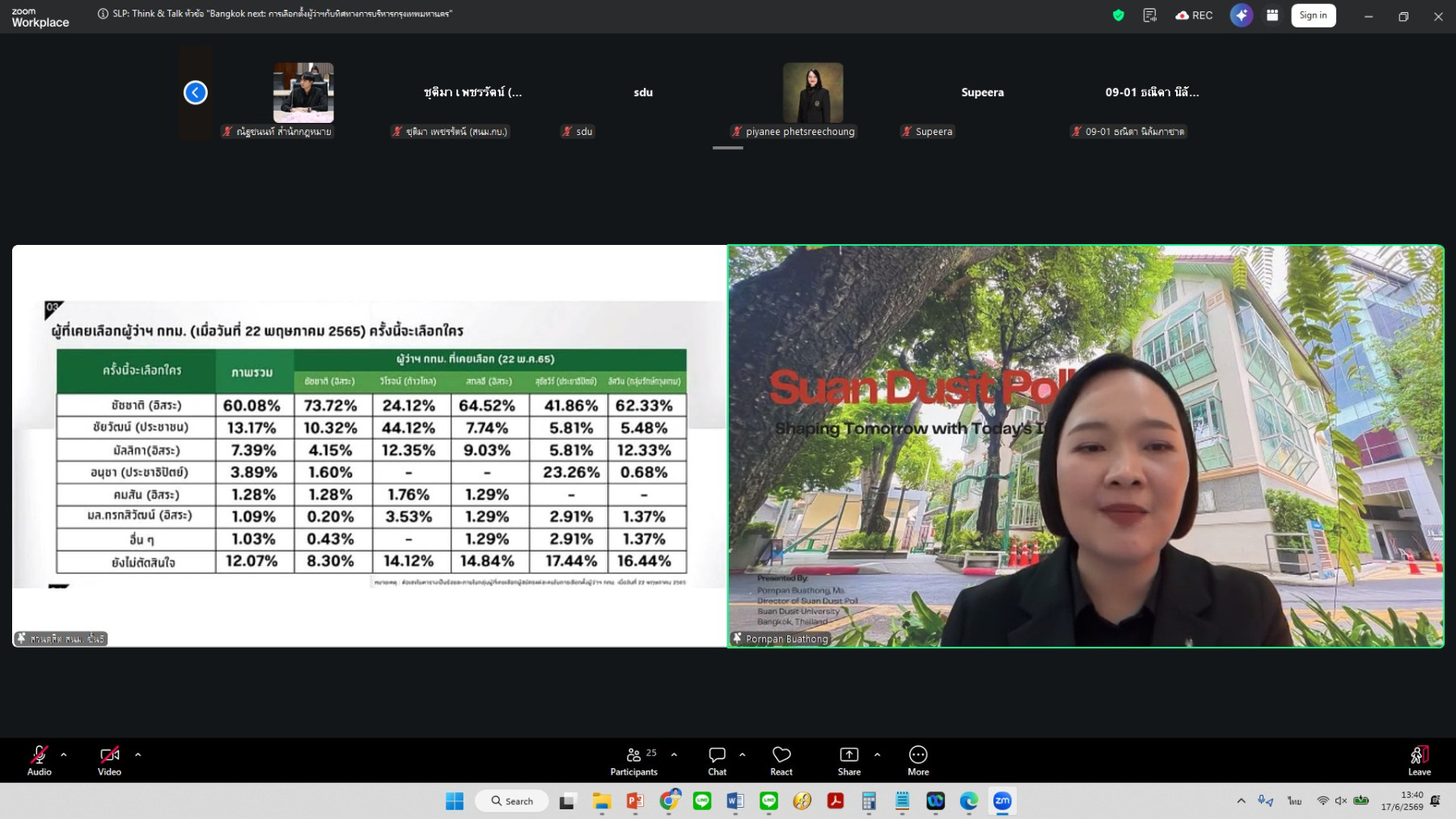Click the Sign in button
This screenshot has width=1456, height=819.
click(x=1313, y=15)
